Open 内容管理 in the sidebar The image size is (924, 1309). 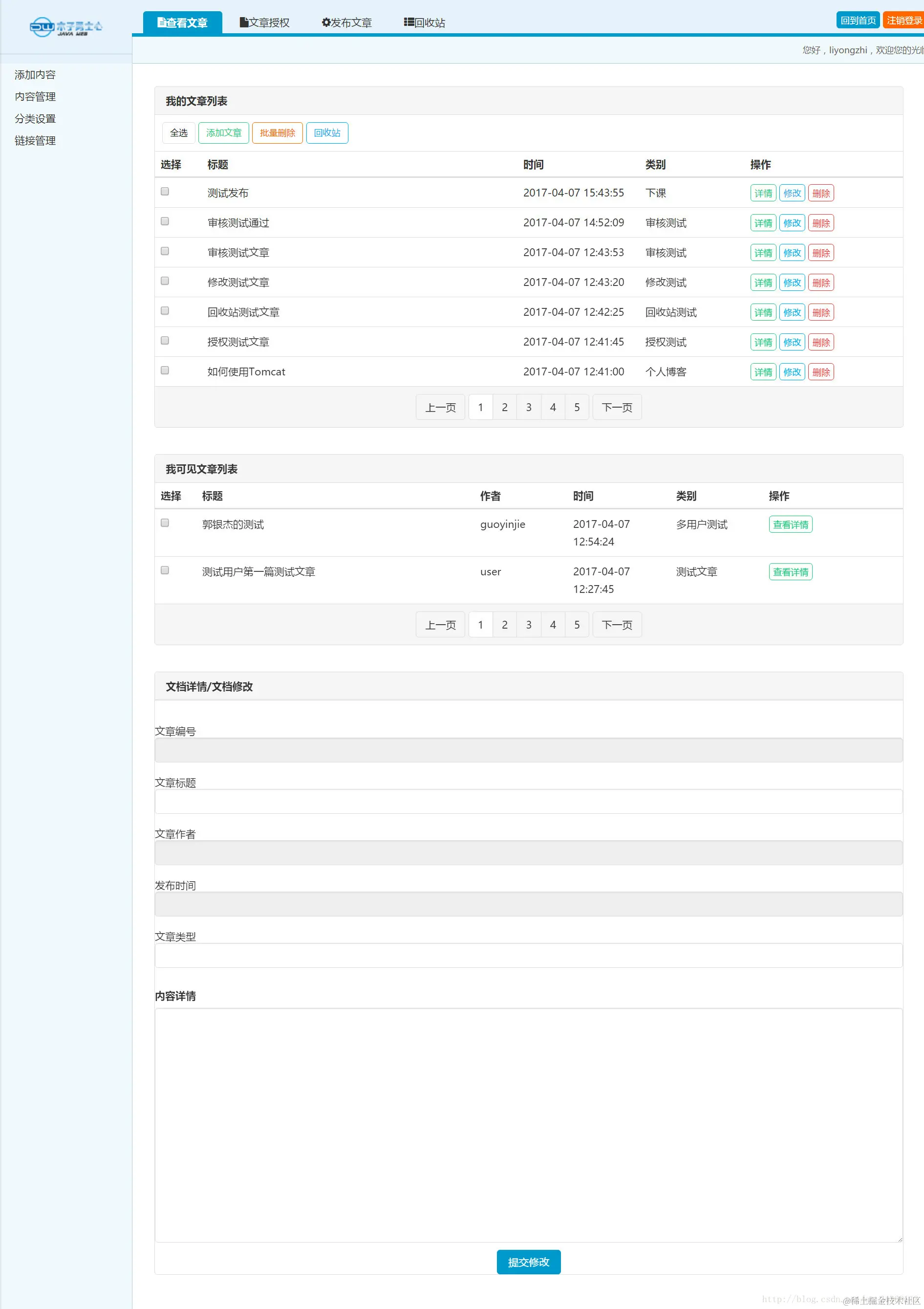click(35, 96)
